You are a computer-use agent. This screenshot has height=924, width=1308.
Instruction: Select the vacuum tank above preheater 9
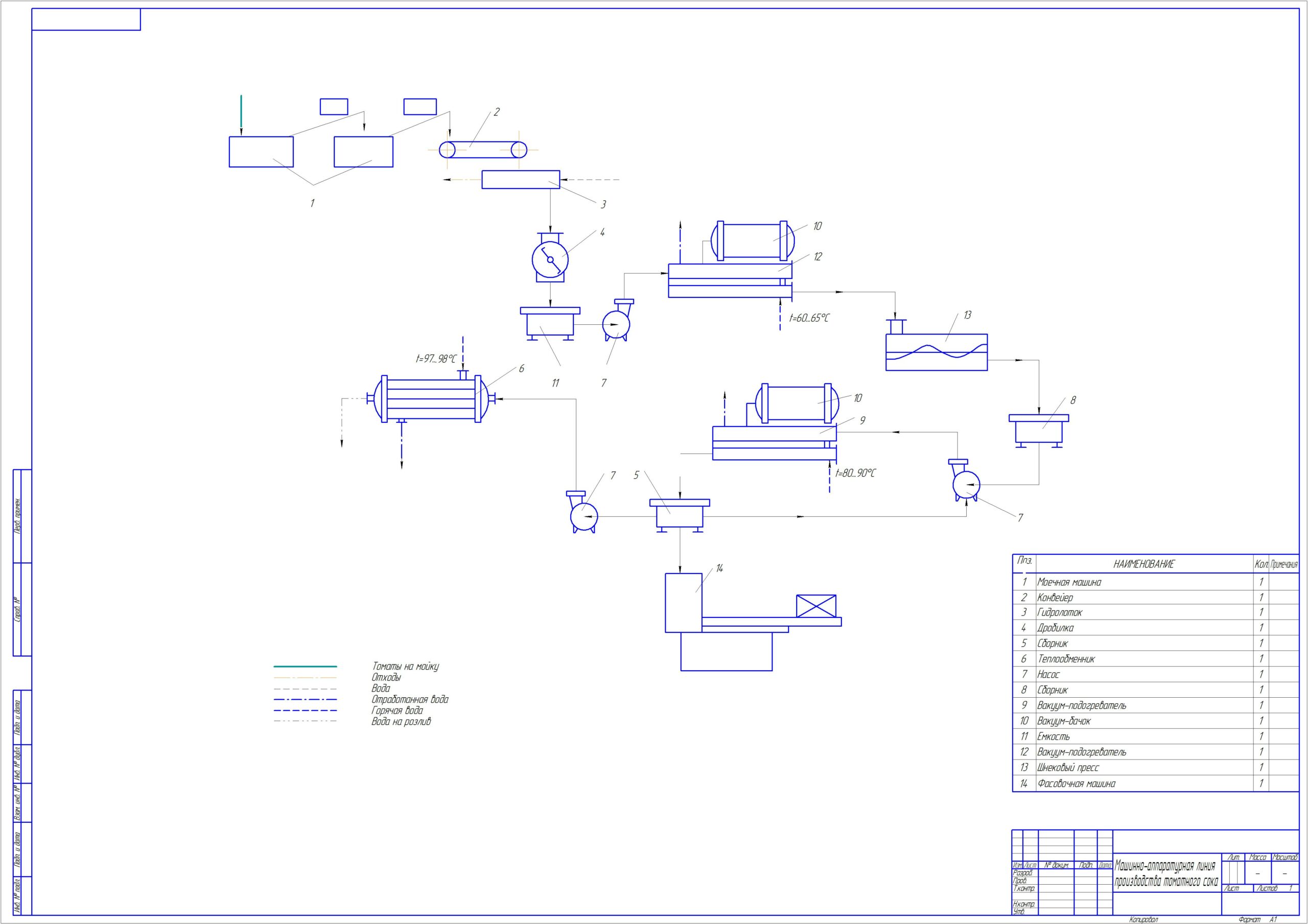point(797,404)
